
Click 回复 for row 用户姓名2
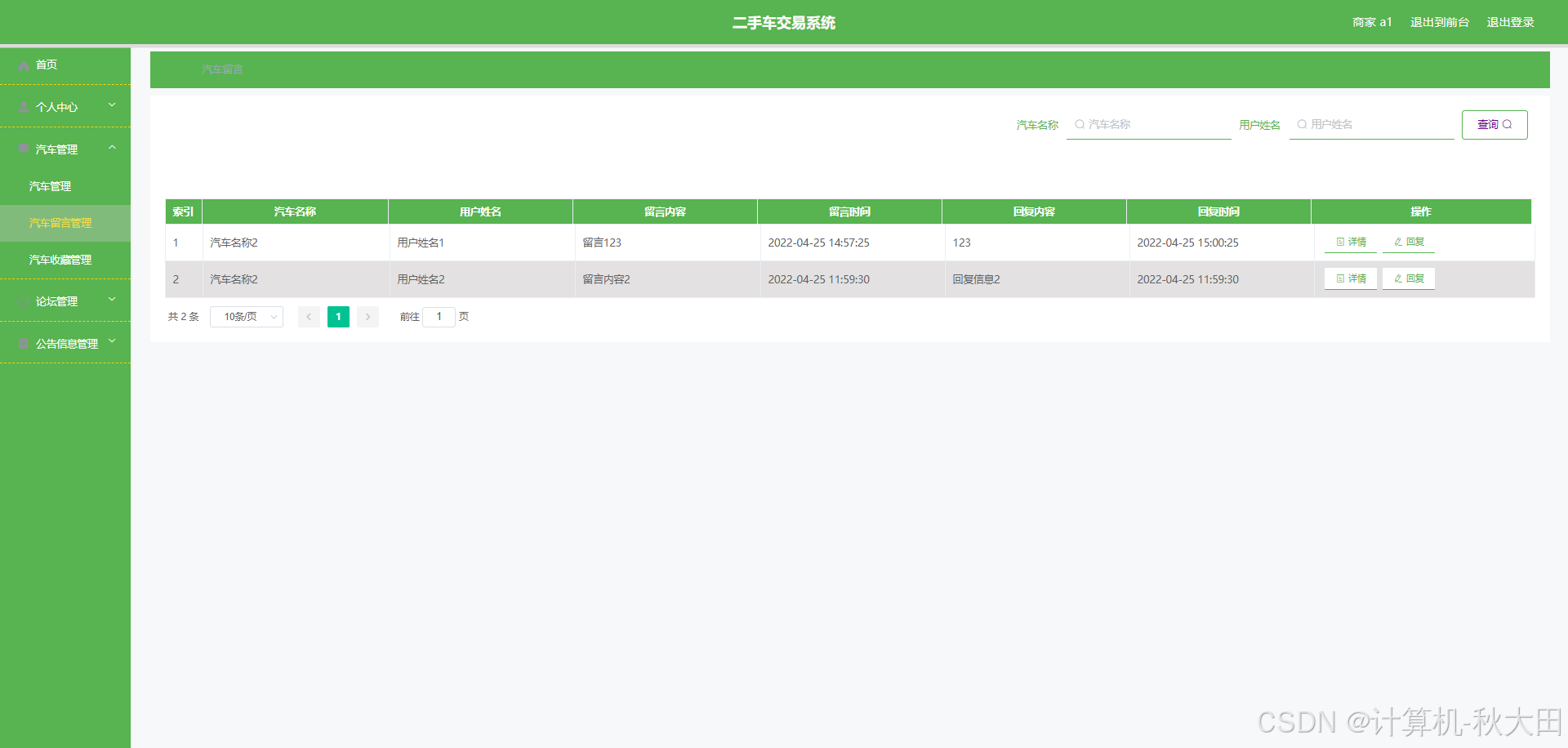[x=1409, y=278]
